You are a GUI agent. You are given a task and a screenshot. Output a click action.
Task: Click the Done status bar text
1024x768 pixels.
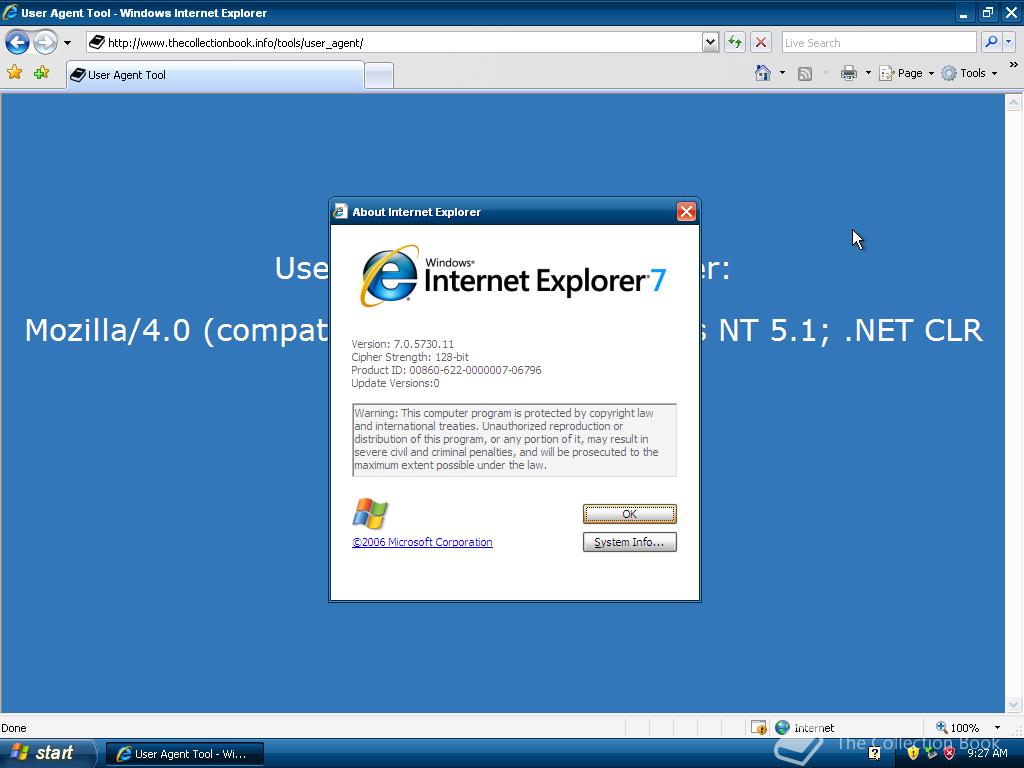pyautogui.click(x=14, y=728)
